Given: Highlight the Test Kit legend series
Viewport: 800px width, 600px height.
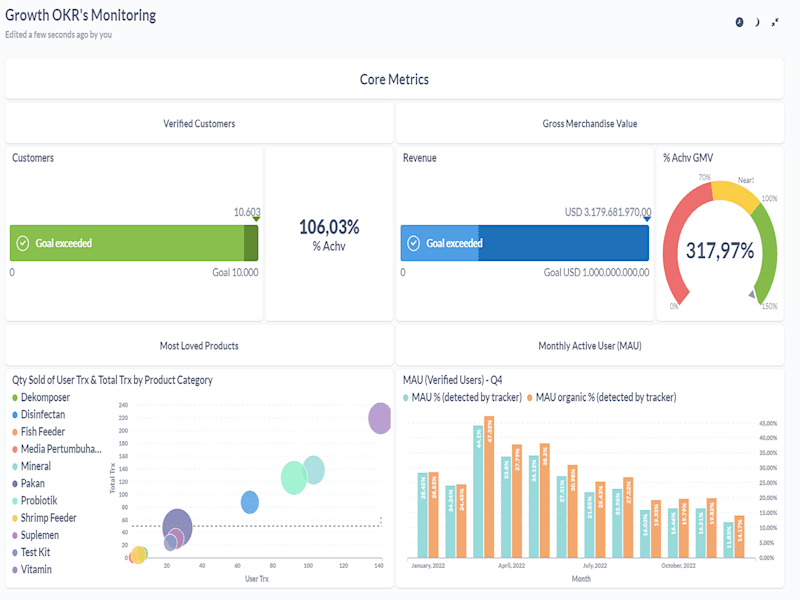Looking at the screenshot, I should pos(31,552).
